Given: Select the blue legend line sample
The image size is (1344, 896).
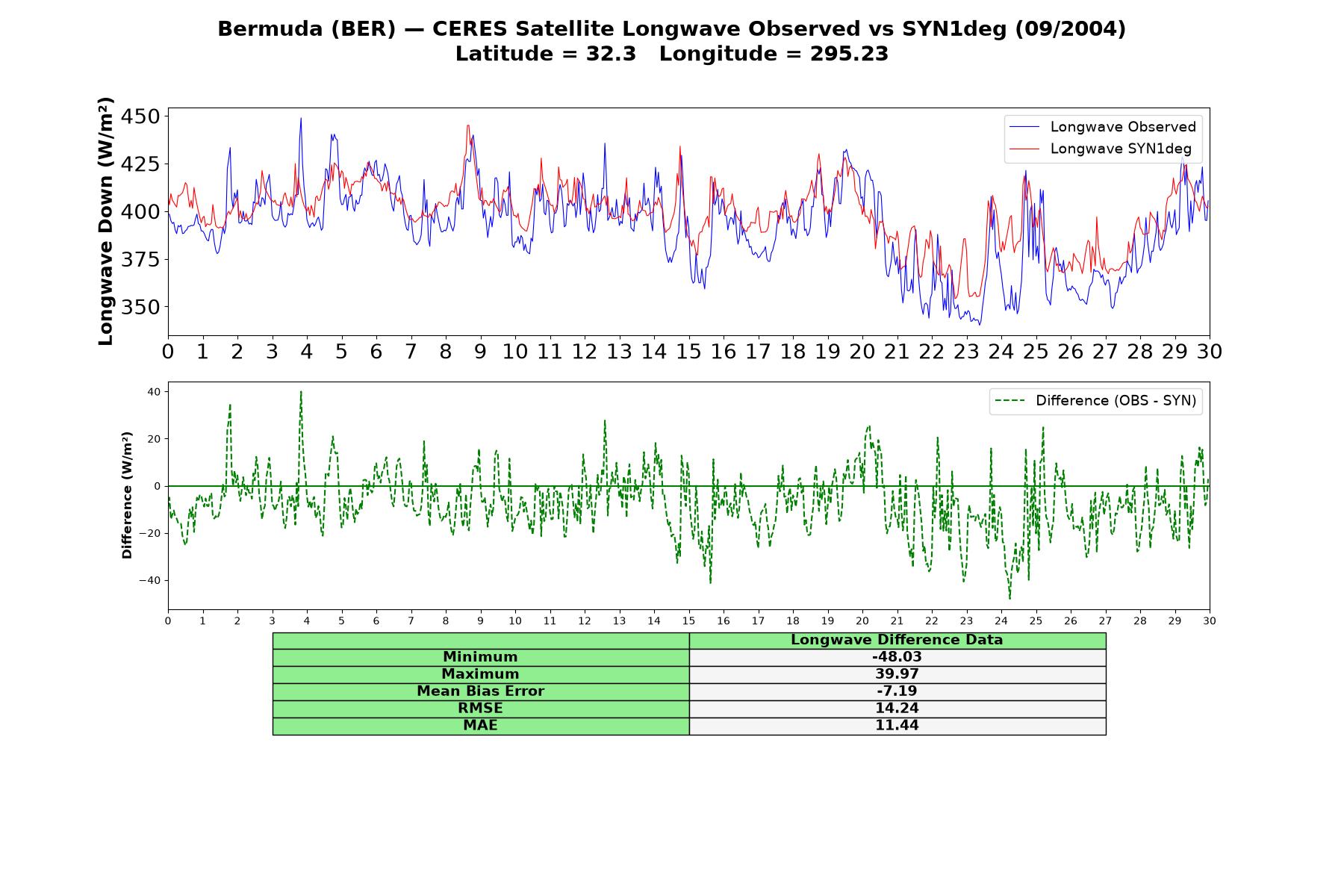Looking at the screenshot, I should point(1024,128).
